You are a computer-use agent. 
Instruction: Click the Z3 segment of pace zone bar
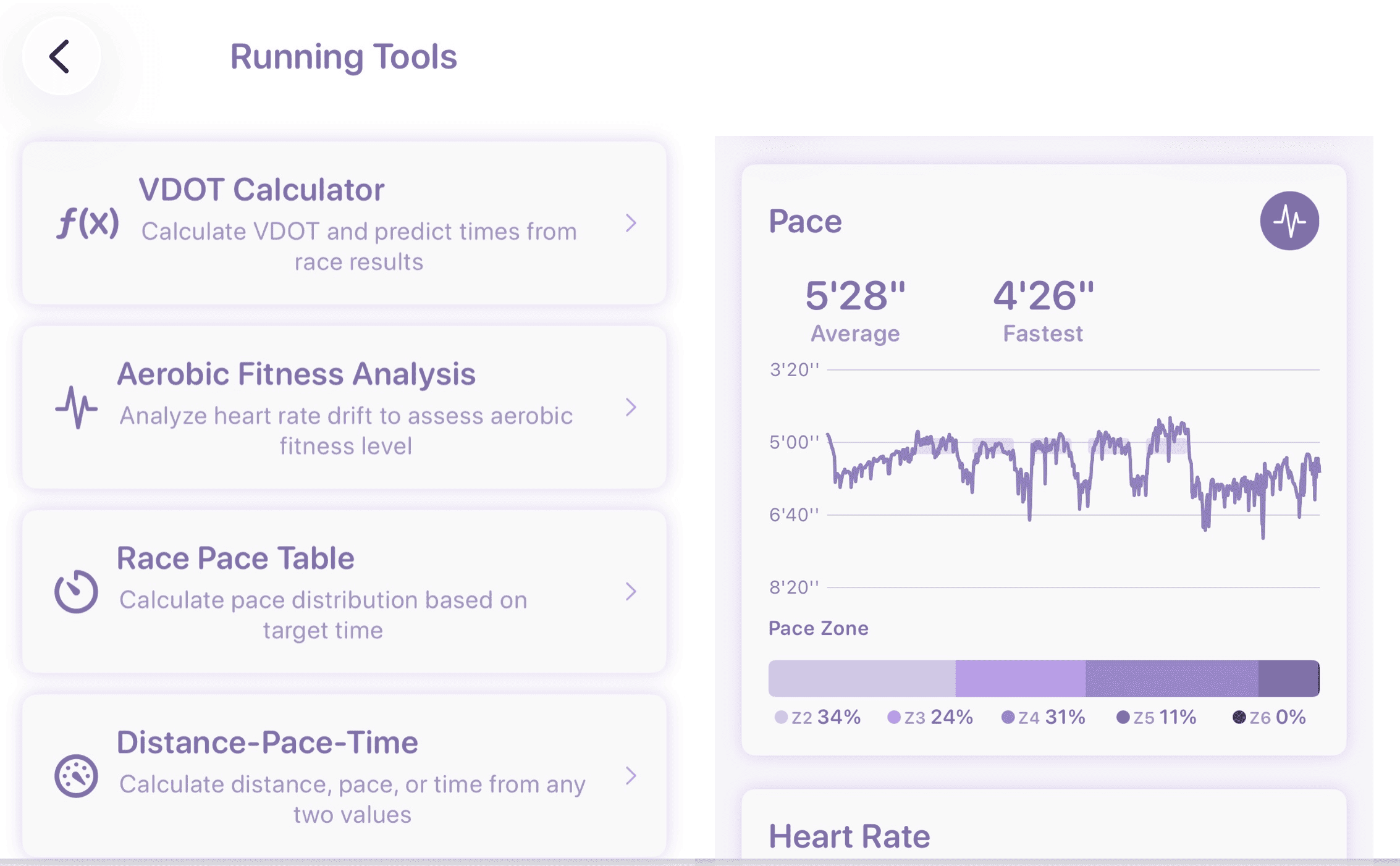click(1020, 678)
